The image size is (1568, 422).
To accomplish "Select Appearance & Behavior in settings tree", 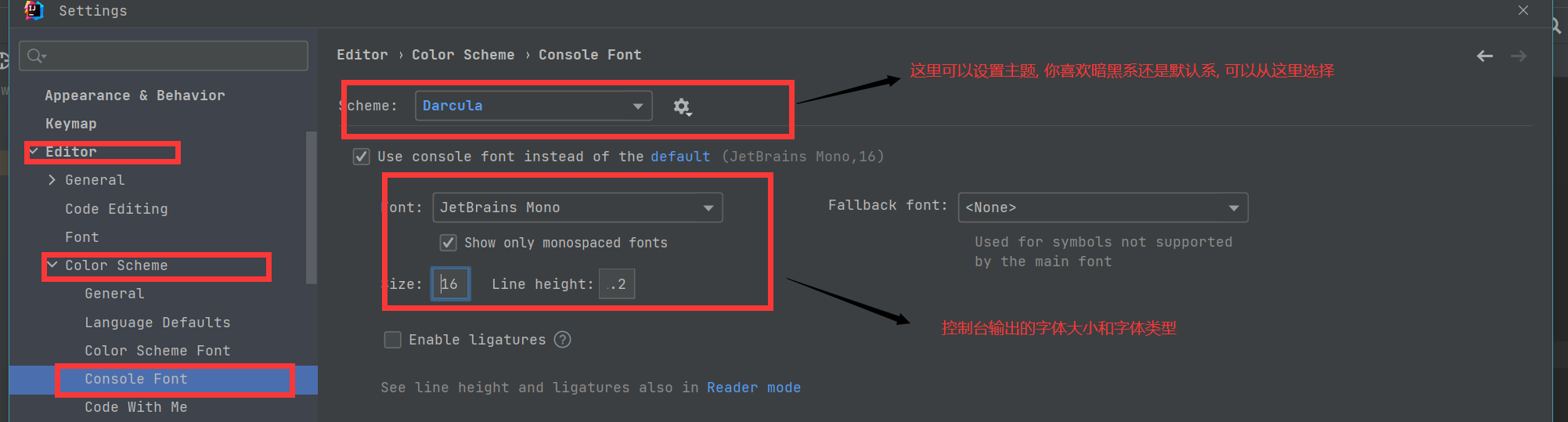I will pos(135,96).
